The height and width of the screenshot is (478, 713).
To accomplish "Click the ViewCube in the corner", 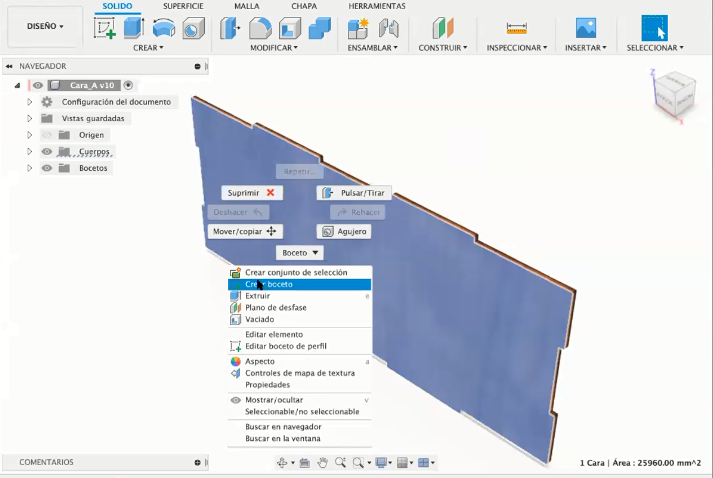I will pyautogui.click(x=675, y=94).
